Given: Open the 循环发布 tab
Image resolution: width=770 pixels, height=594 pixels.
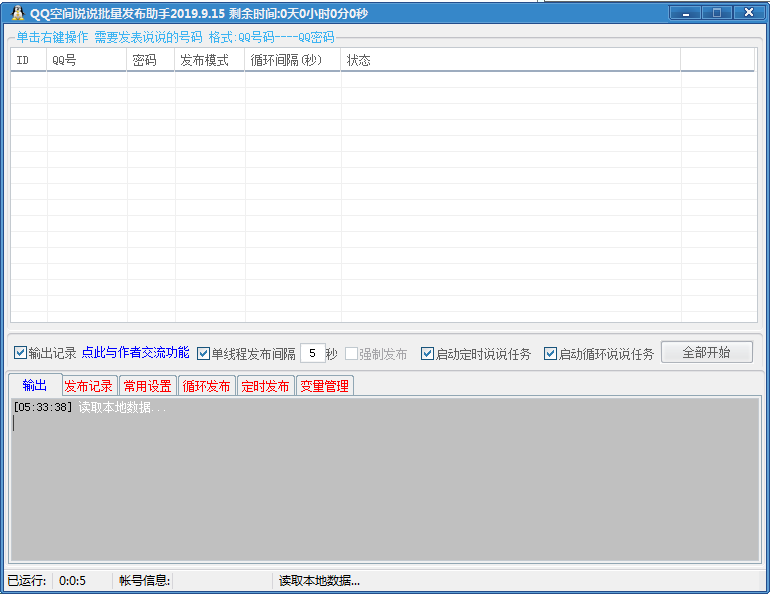Looking at the screenshot, I should coord(206,386).
